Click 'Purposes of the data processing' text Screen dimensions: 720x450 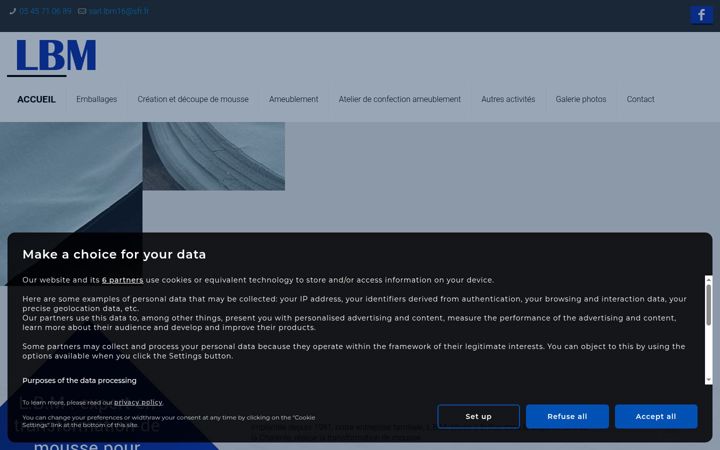(79, 381)
